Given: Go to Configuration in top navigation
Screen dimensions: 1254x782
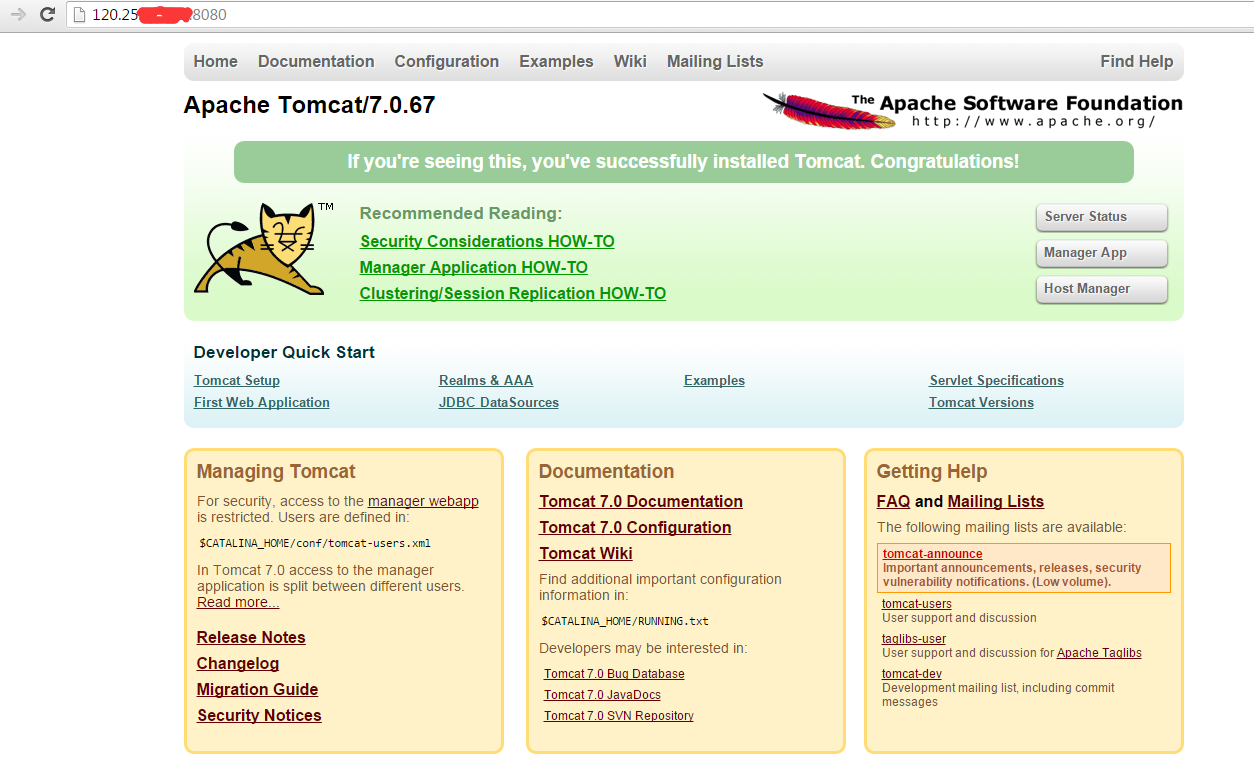Looking at the screenshot, I should (447, 61).
